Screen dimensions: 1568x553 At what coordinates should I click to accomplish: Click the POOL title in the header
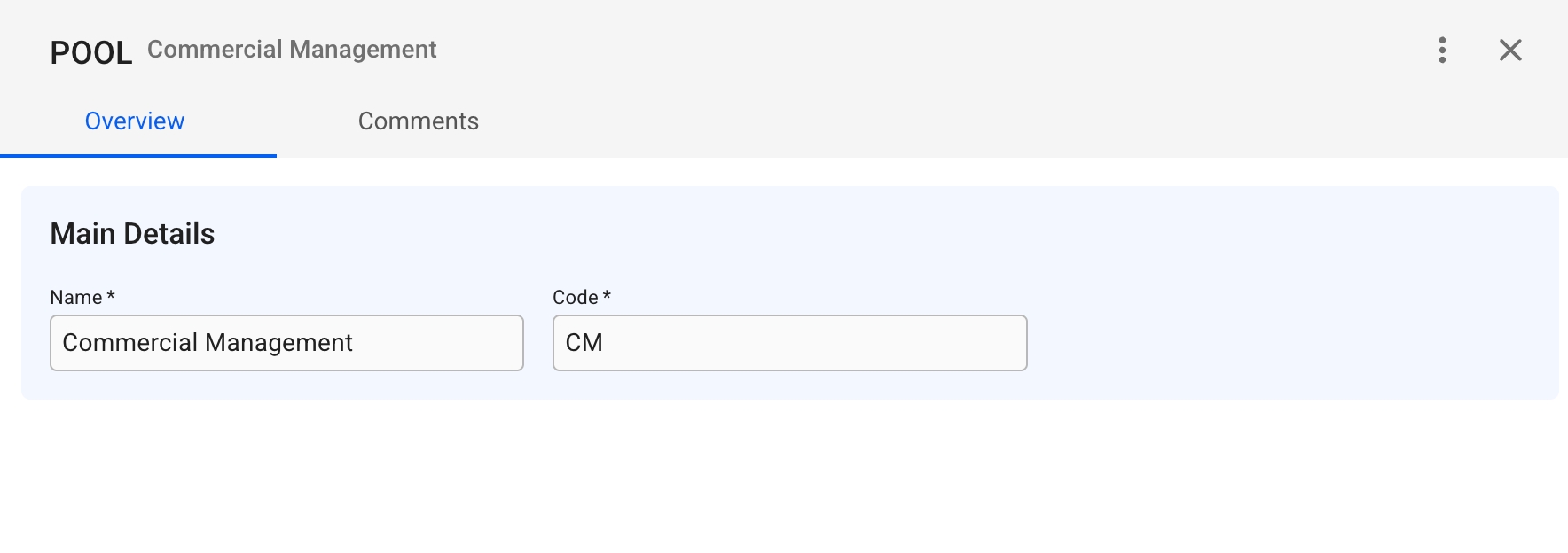[90, 53]
